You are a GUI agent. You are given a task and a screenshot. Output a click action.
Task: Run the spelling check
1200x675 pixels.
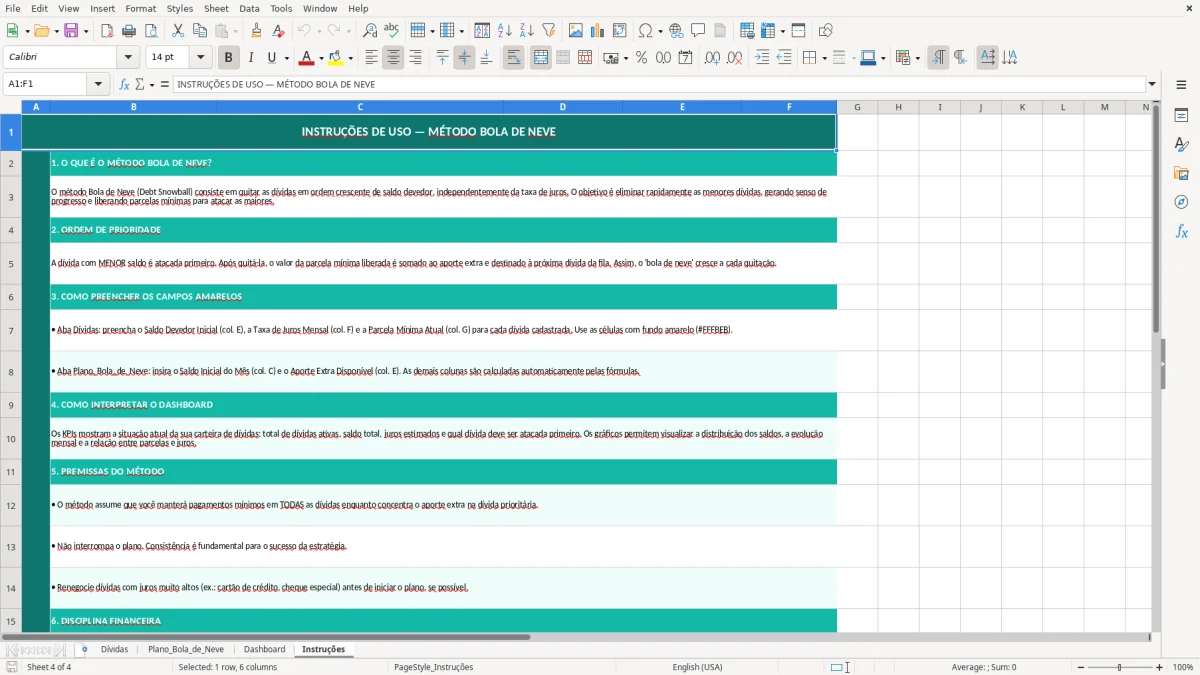(392, 31)
